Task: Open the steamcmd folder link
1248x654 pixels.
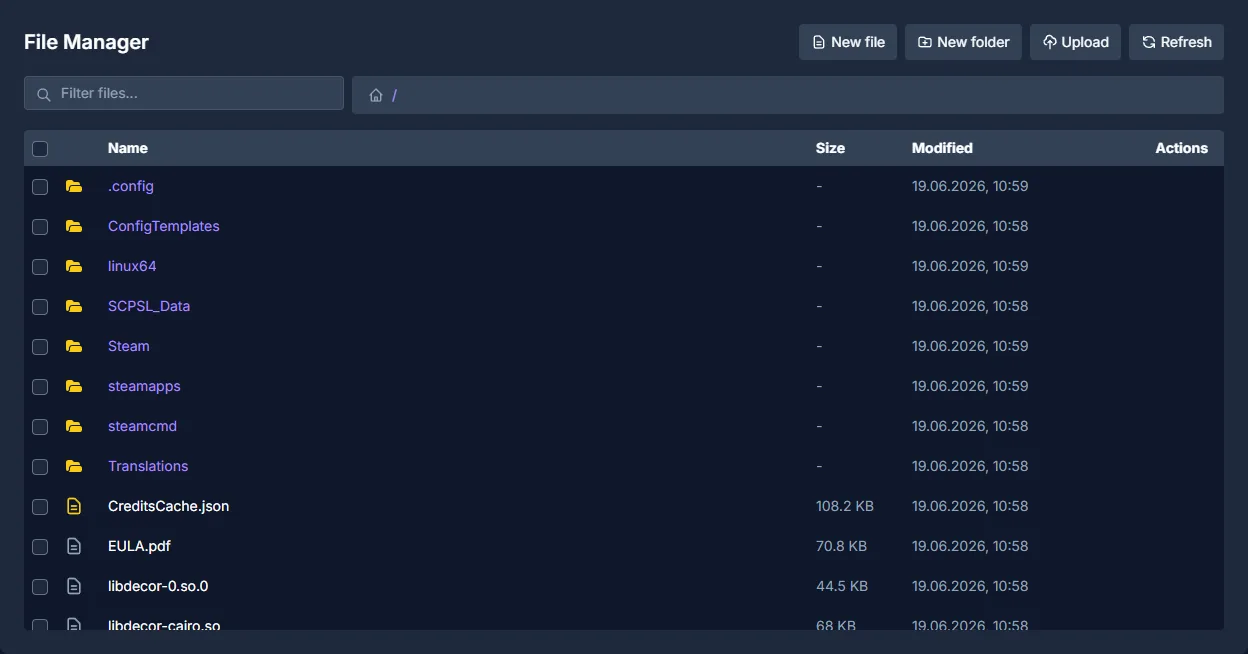Action: [142, 426]
